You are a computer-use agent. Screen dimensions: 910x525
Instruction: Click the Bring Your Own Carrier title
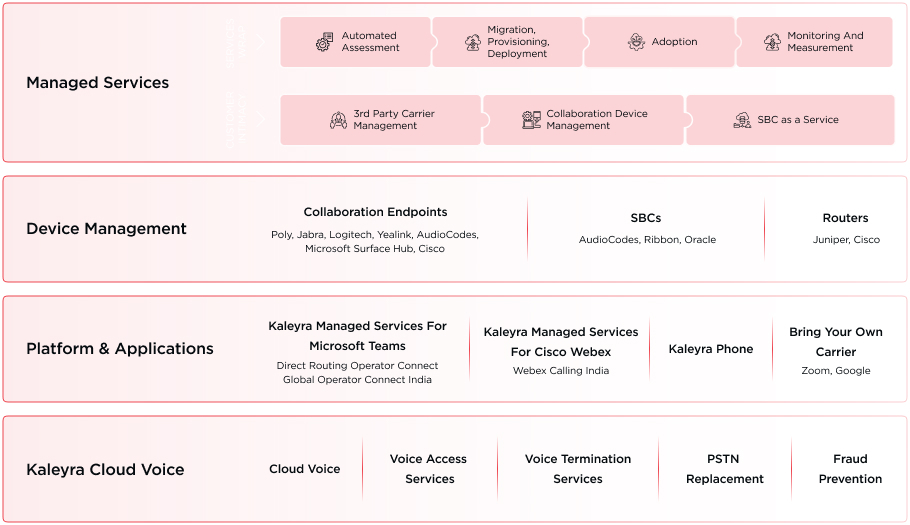[836, 342]
